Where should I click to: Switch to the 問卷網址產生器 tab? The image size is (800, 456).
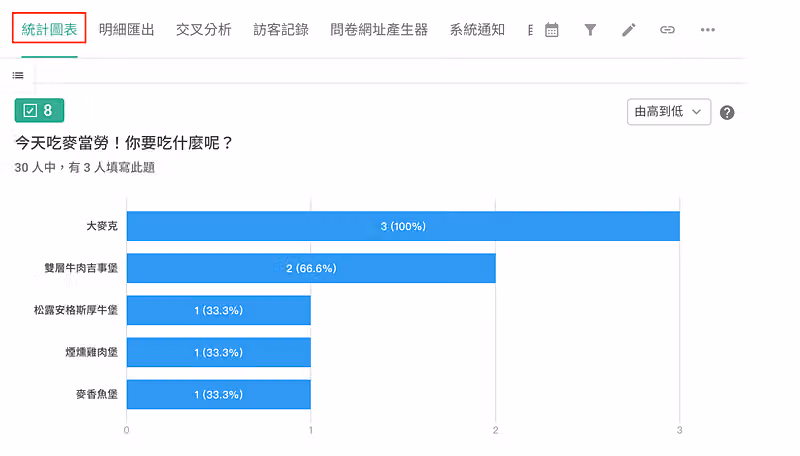[x=379, y=30]
